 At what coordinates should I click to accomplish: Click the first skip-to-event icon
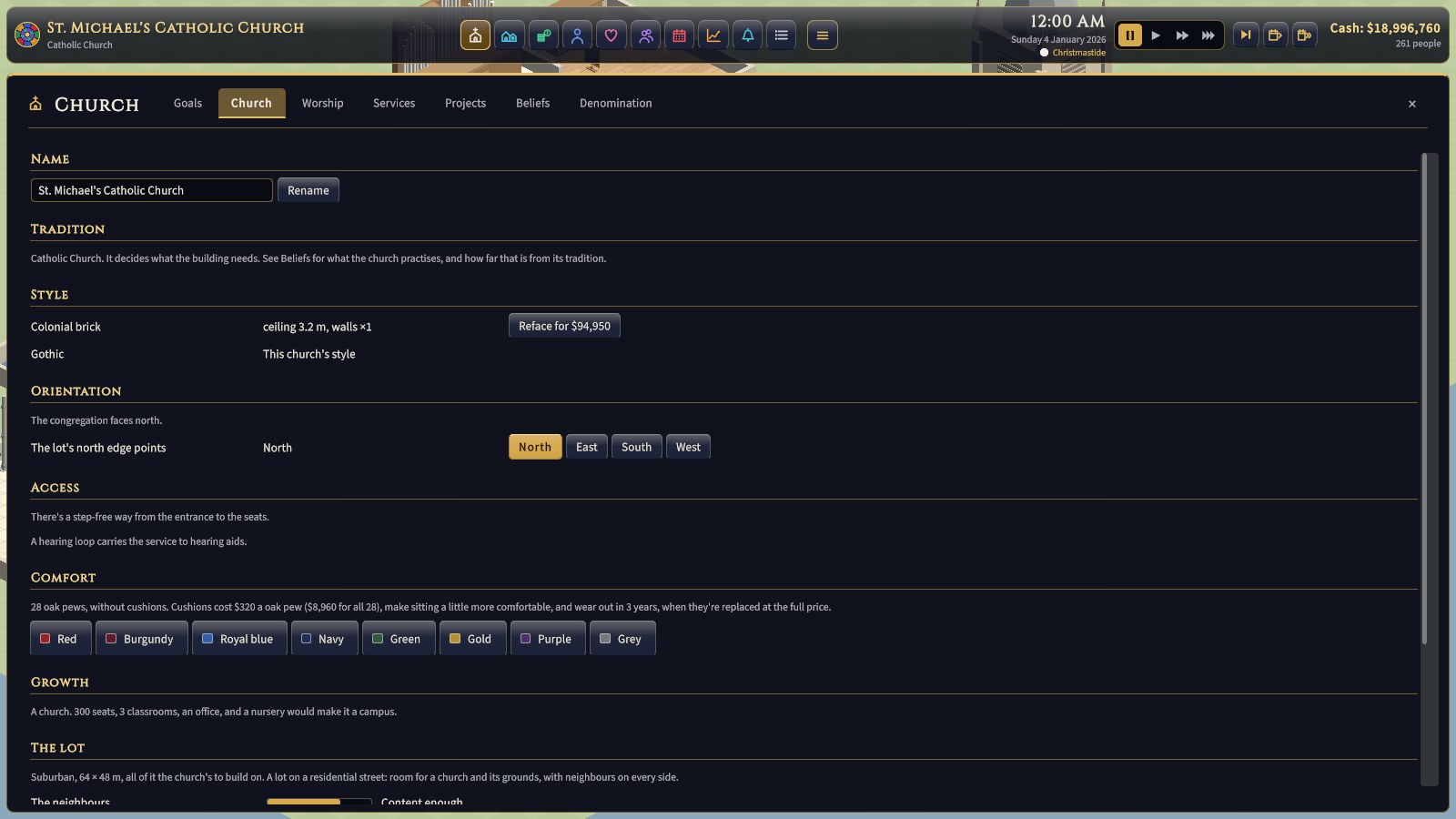pos(1275,35)
